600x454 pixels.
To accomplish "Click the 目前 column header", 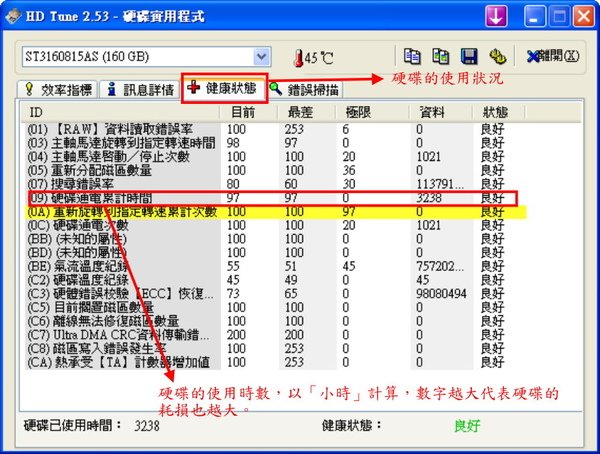I will 248,112.
